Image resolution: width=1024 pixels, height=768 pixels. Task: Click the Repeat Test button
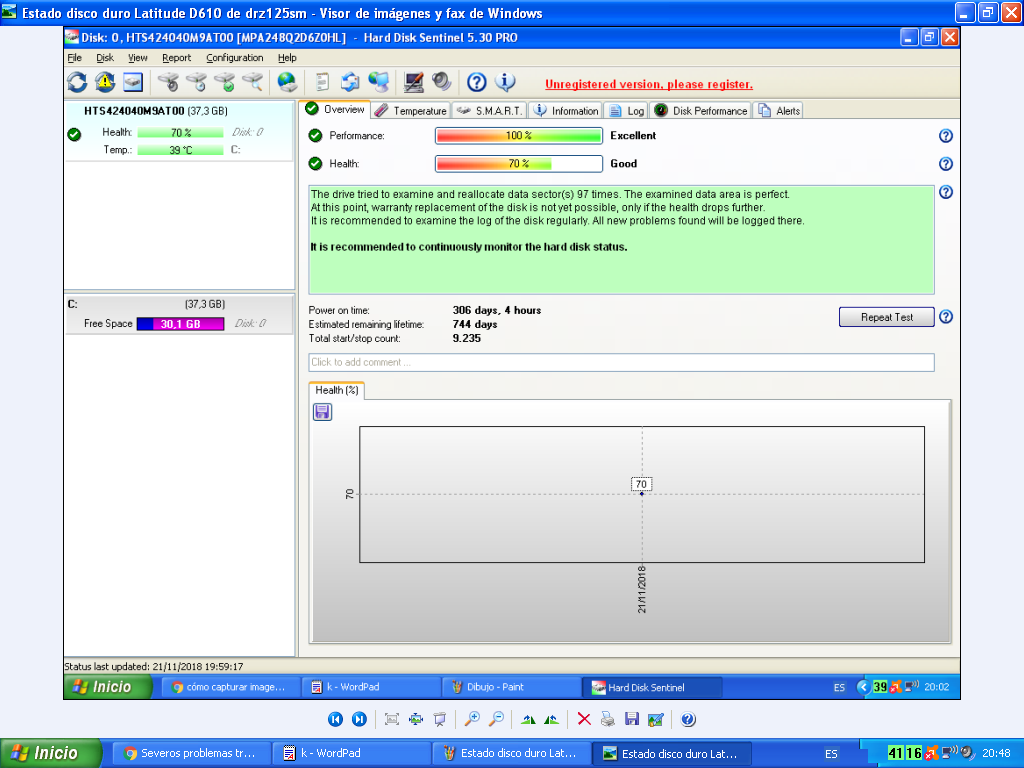click(886, 317)
